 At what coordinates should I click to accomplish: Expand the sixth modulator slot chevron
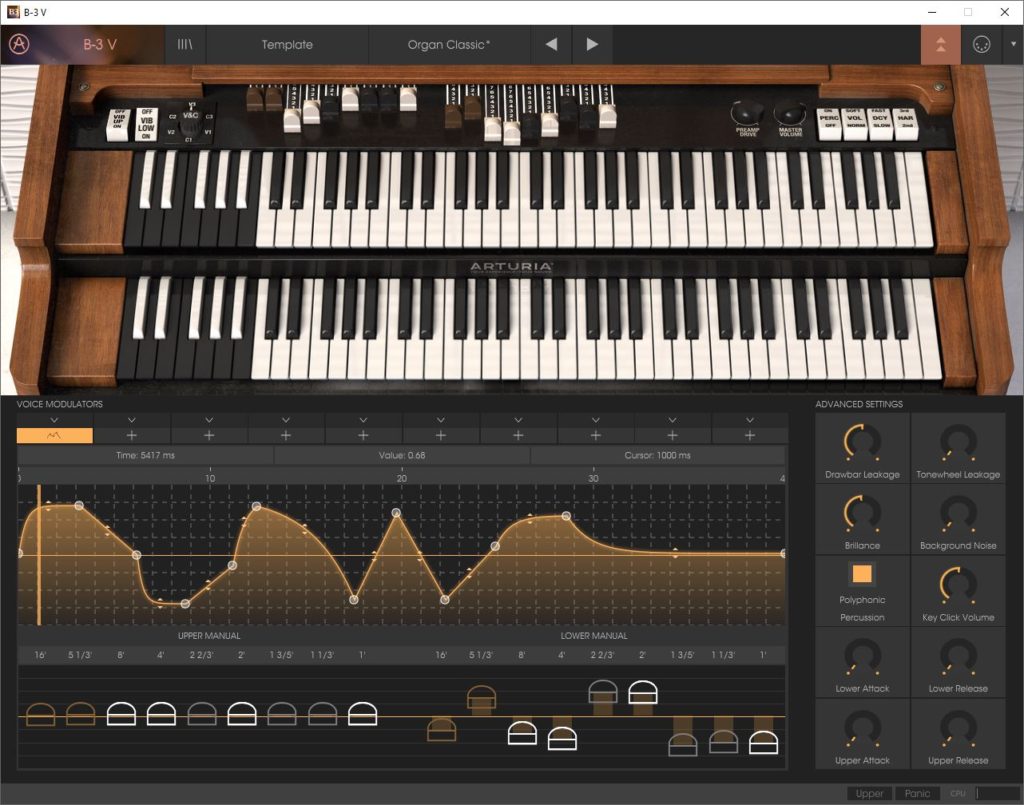pos(441,420)
